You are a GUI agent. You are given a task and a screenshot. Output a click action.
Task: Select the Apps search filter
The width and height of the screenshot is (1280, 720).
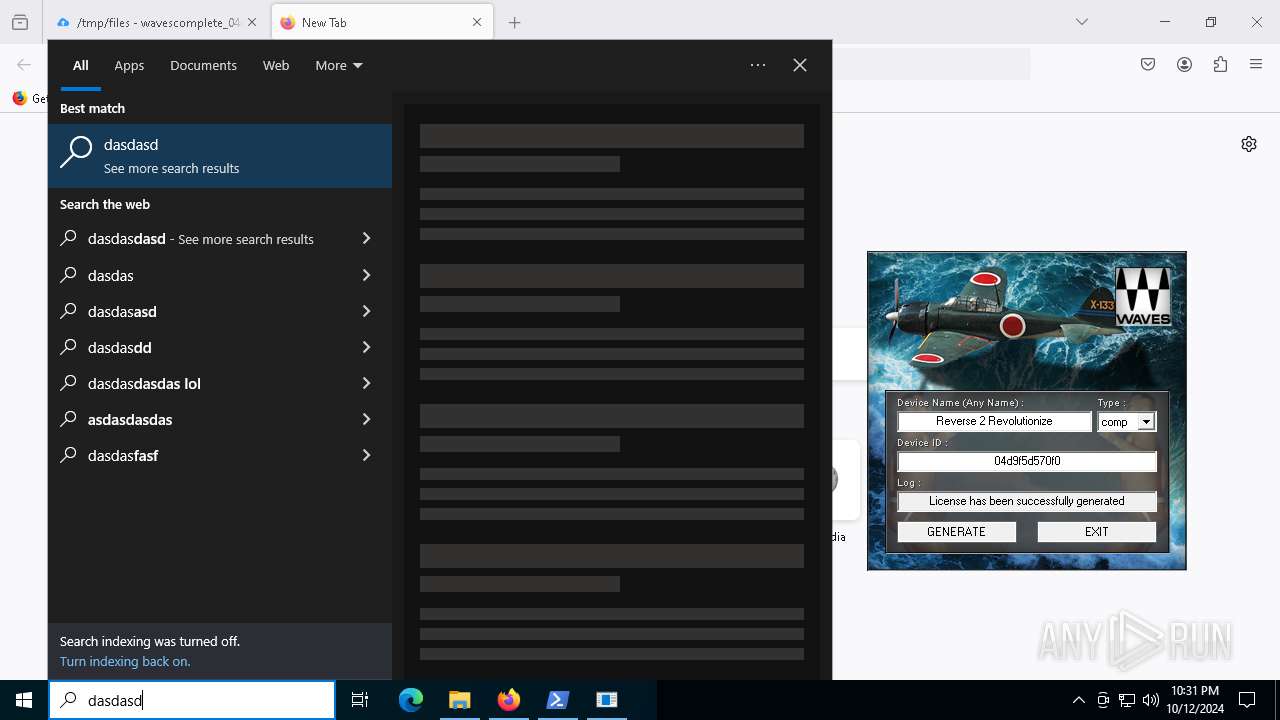click(x=129, y=65)
